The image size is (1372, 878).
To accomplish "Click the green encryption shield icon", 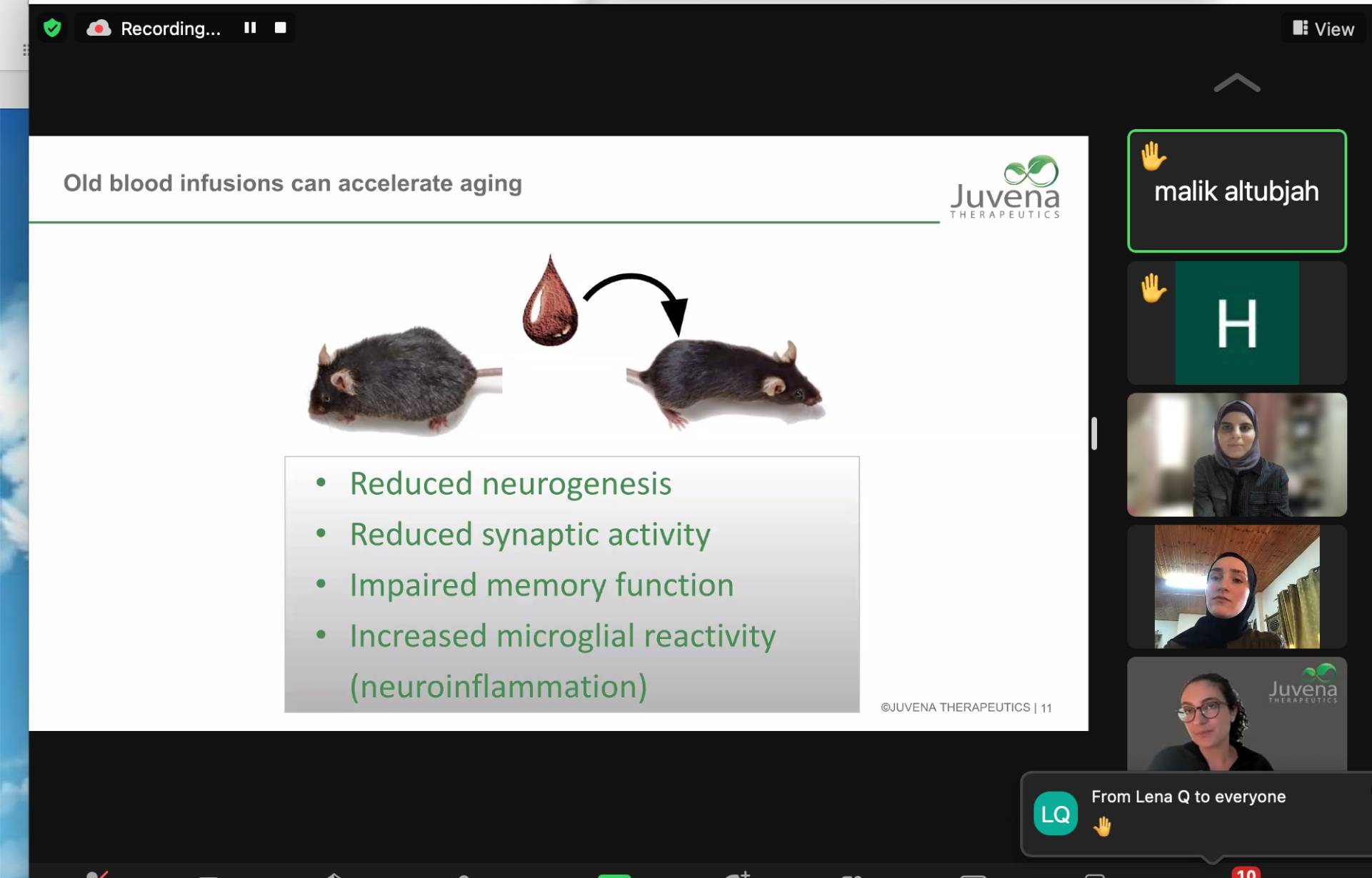I will pos(52,28).
